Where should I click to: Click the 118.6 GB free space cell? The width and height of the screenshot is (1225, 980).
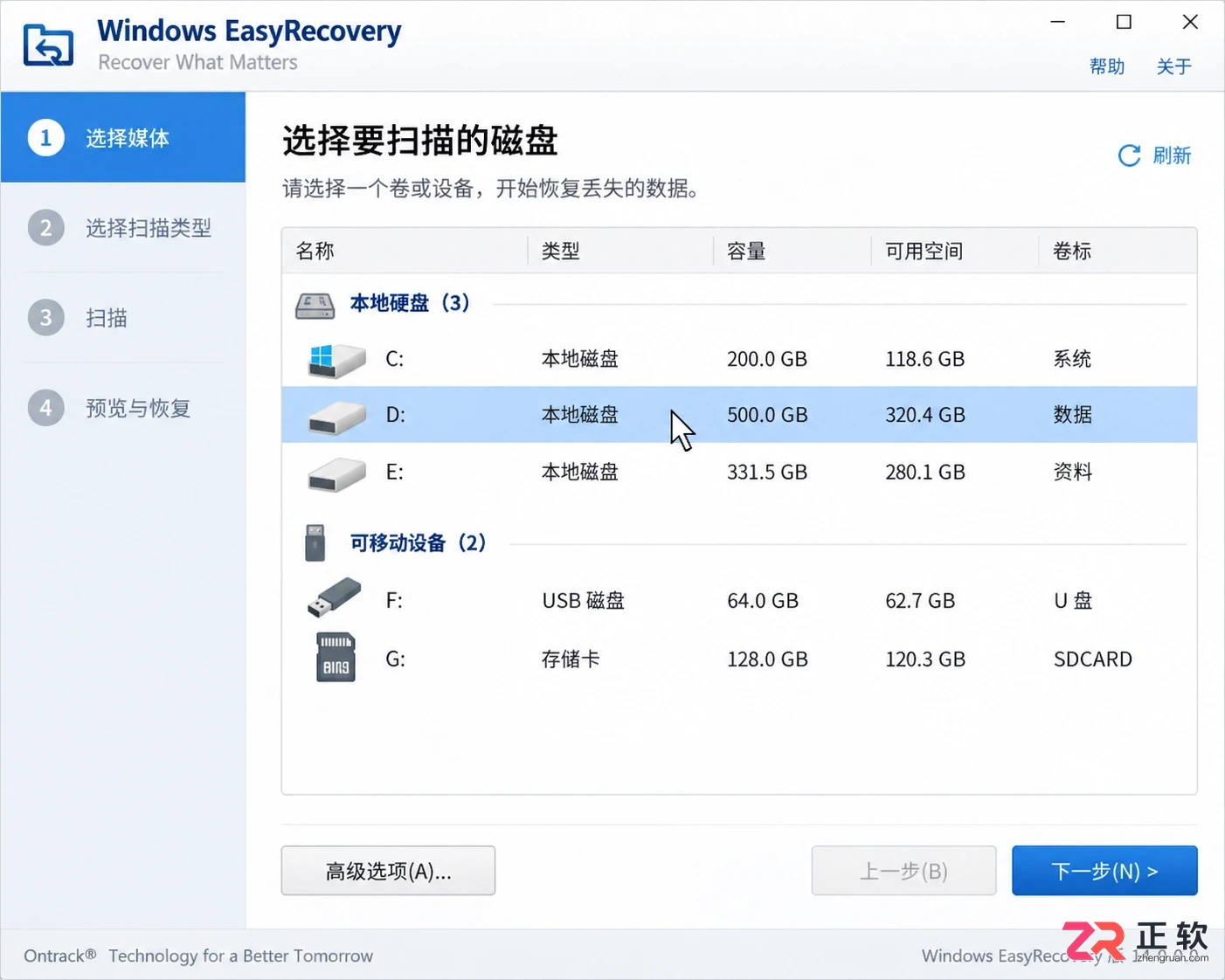[x=925, y=359]
